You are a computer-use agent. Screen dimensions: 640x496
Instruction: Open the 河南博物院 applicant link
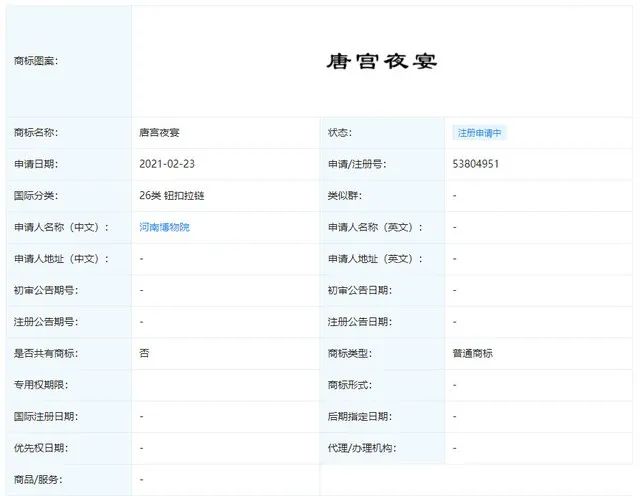click(164, 227)
